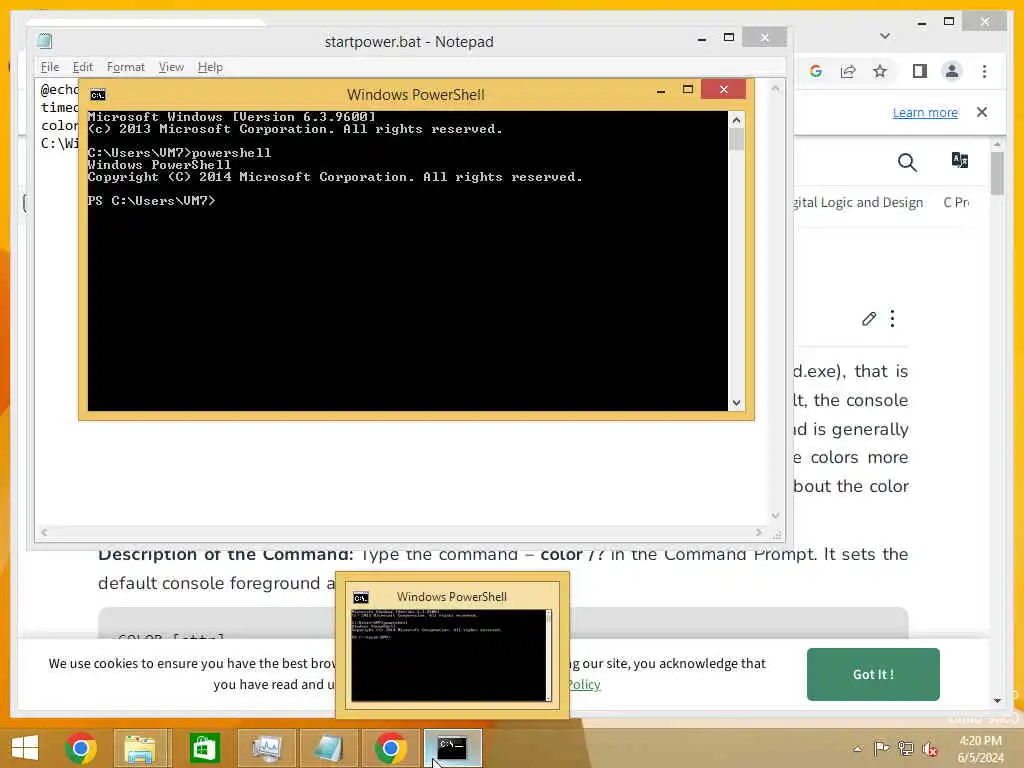The width and height of the screenshot is (1024, 768).
Task: Accept cookies with the Got It button
Action: coord(873,674)
